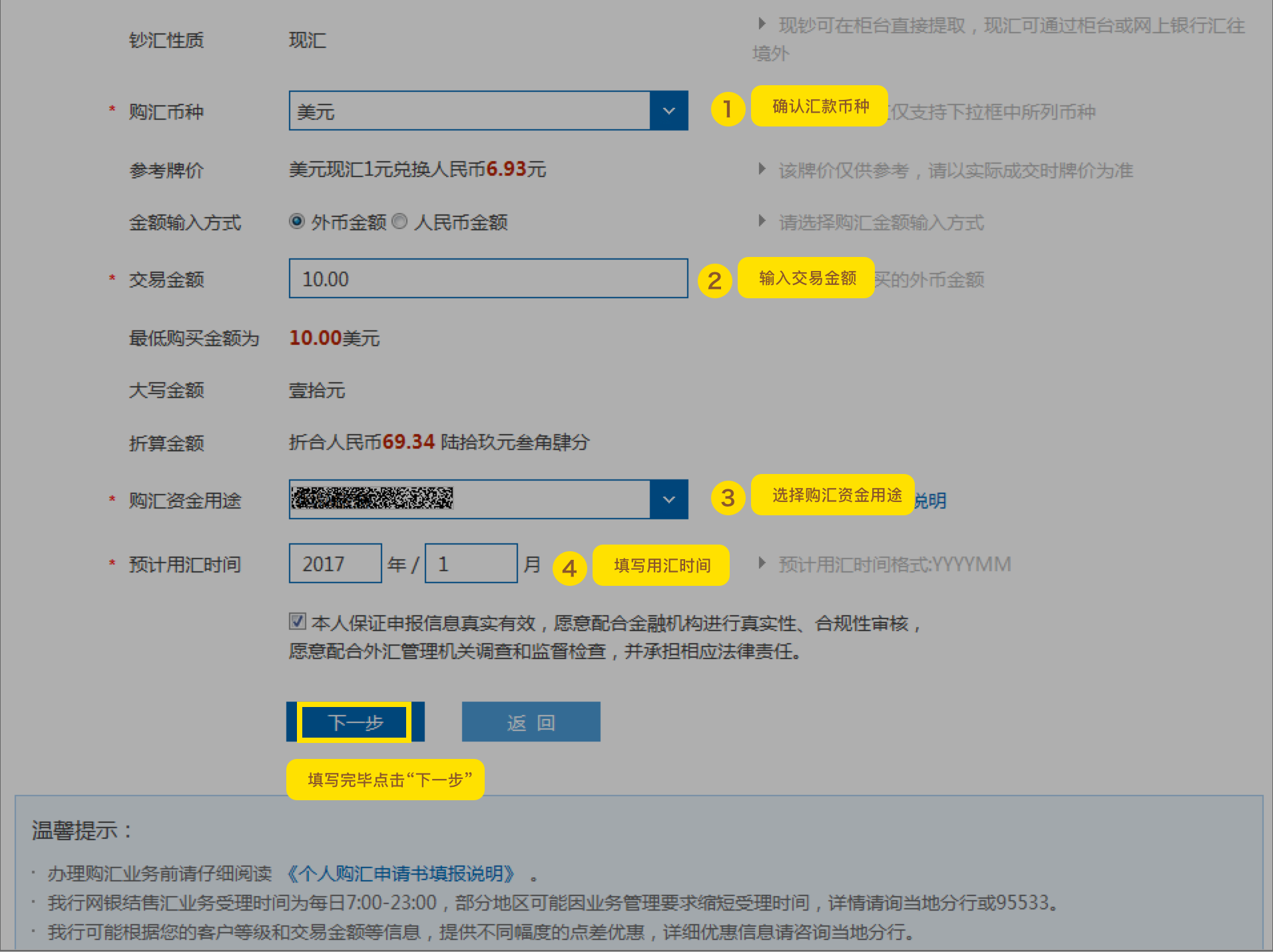Click the 现汇 value text
1273x952 pixels.
(x=308, y=41)
